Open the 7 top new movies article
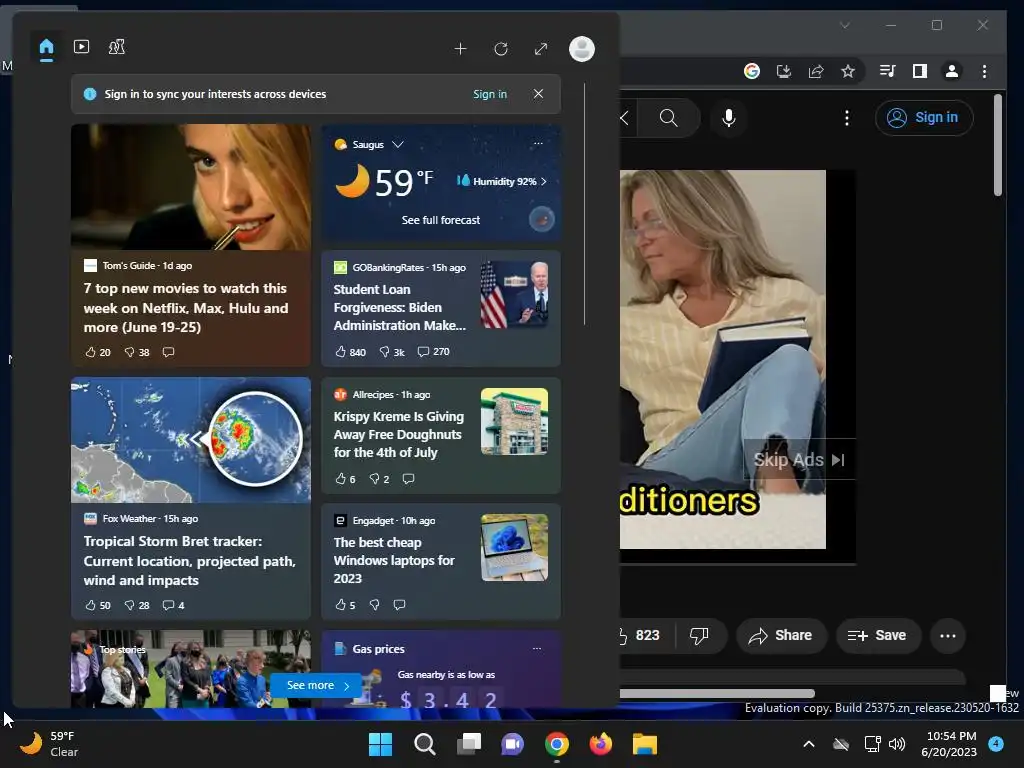The image size is (1024, 768). point(186,308)
